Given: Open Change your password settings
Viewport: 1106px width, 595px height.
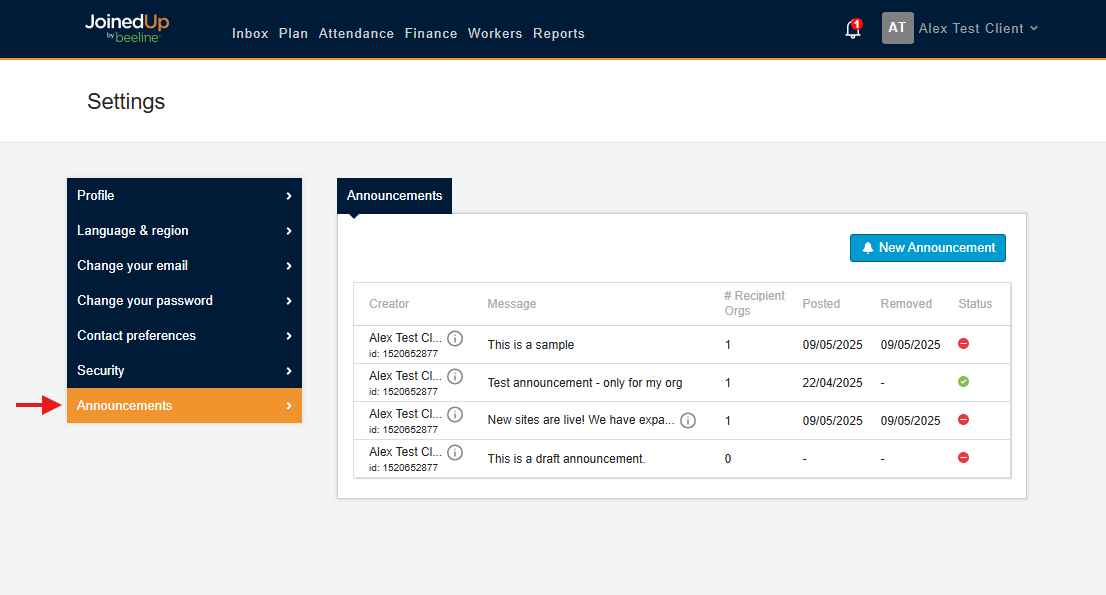Looking at the screenshot, I should tap(184, 301).
